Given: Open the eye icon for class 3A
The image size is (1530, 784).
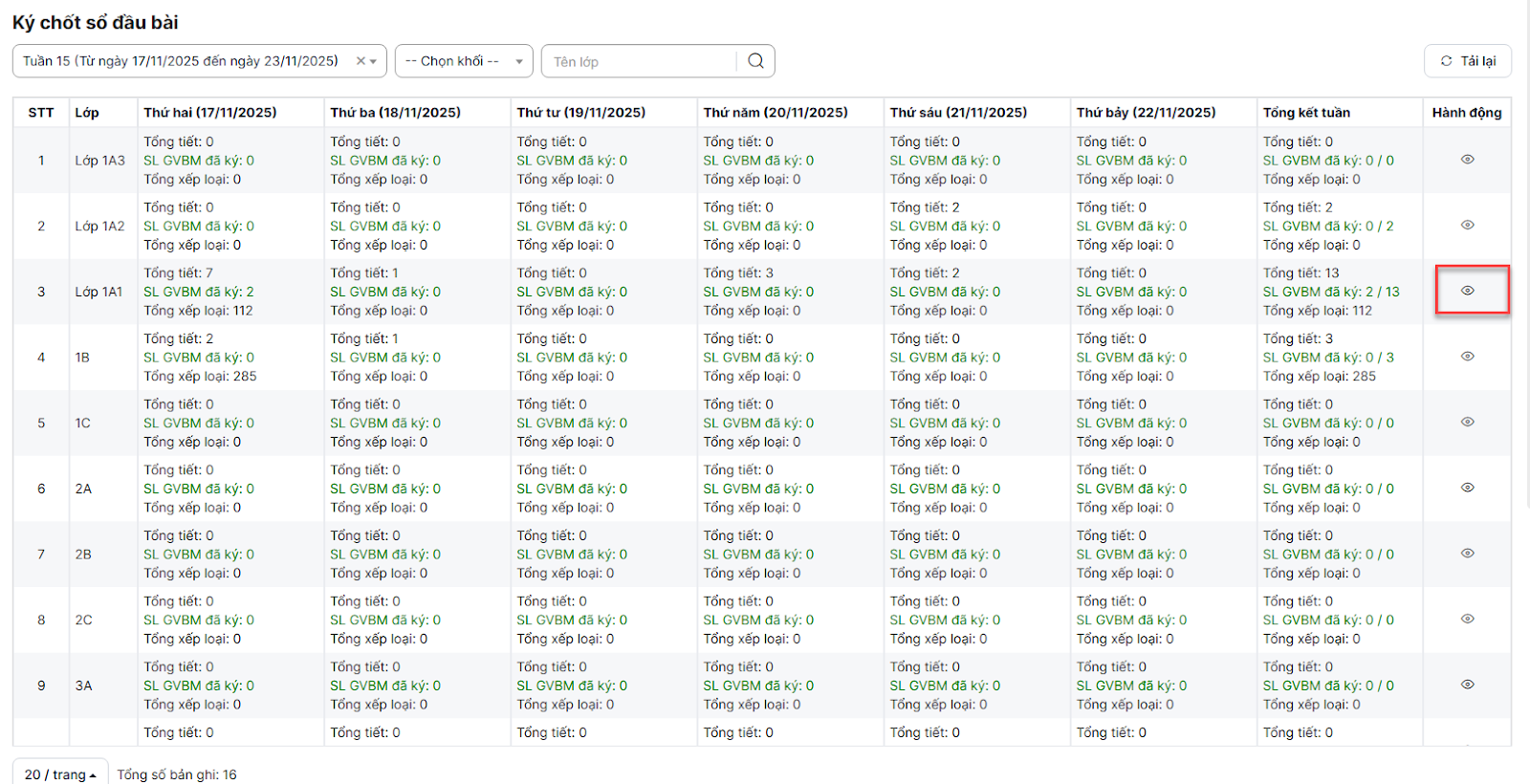Looking at the screenshot, I should tap(1467, 685).
